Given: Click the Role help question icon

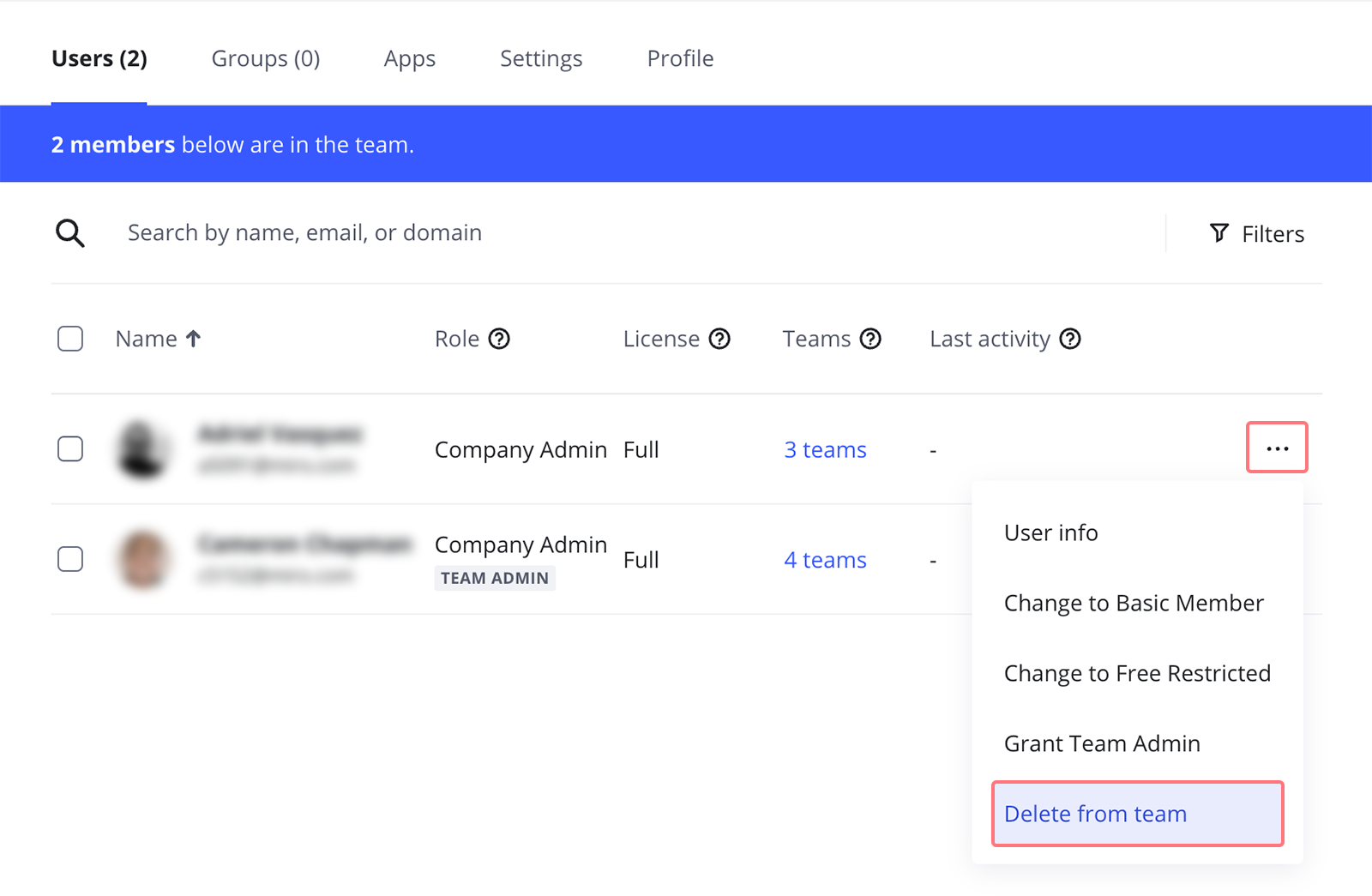Looking at the screenshot, I should 499,340.
